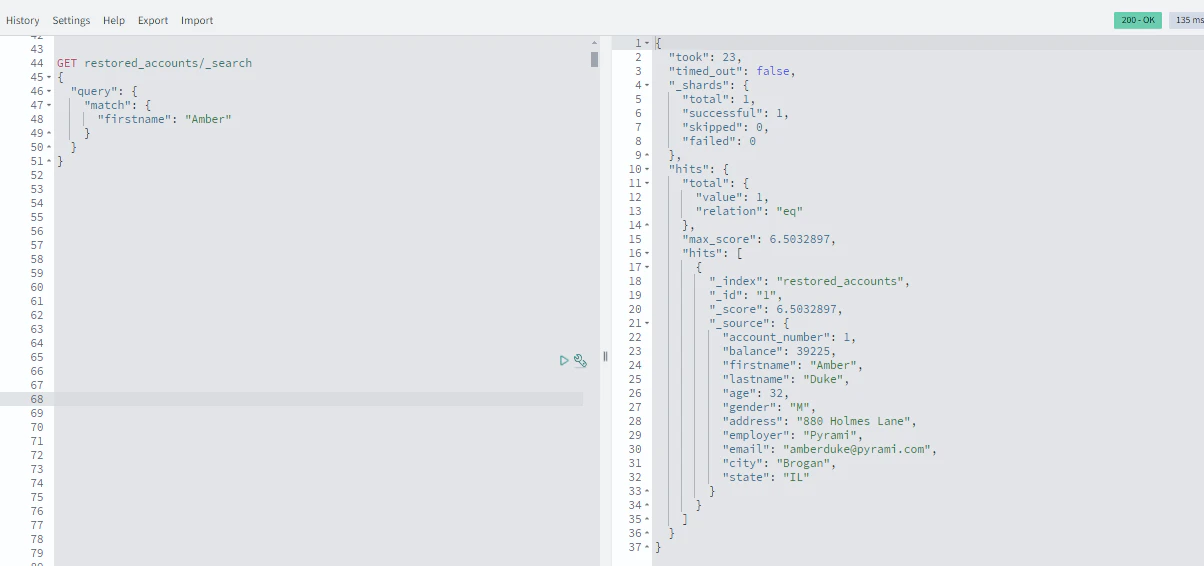Image resolution: width=1204 pixels, height=566 pixels.
Task: Click line number 24 in the response gutter
Action: pyautogui.click(x=635, y=365)
